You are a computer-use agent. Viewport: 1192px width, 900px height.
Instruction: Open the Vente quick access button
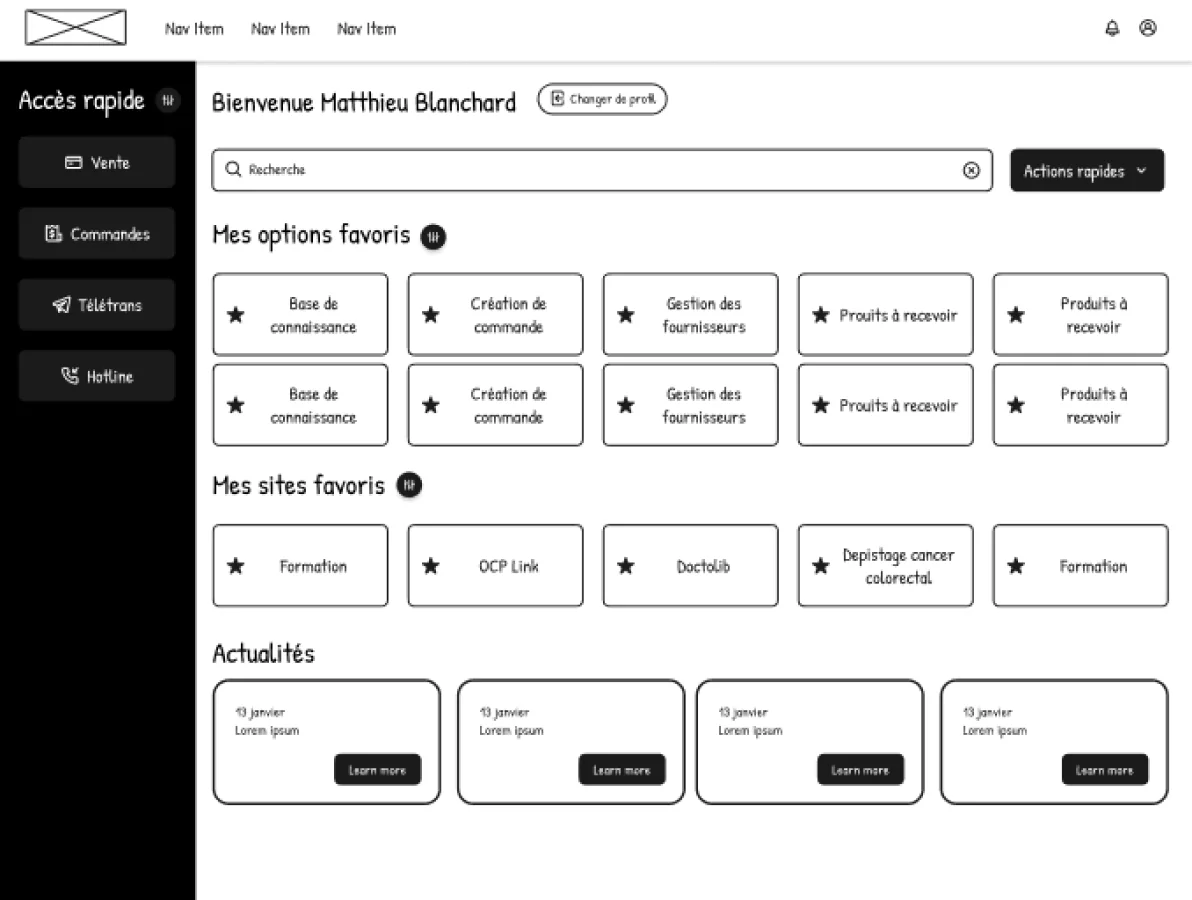click(97, 163)
